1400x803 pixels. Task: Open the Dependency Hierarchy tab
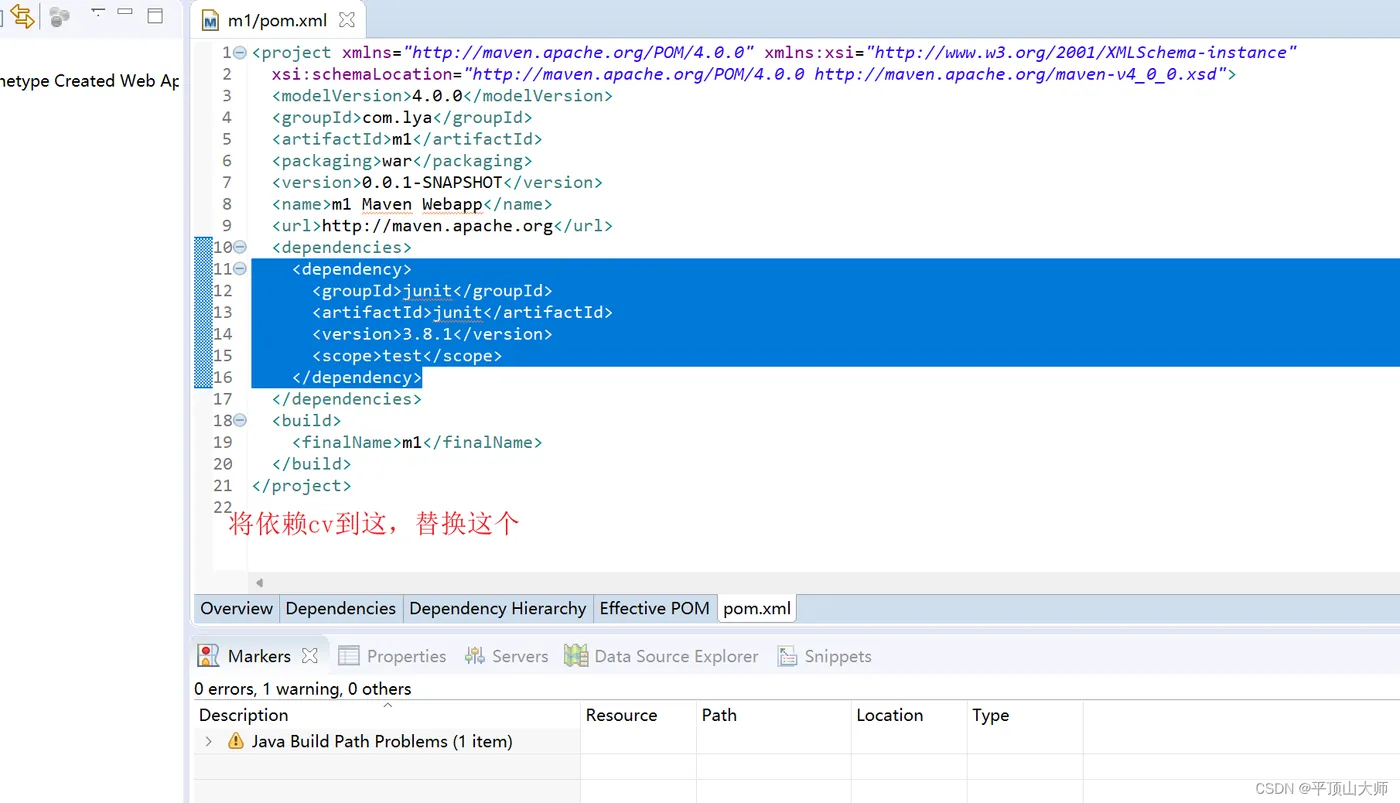pos(498,608)
